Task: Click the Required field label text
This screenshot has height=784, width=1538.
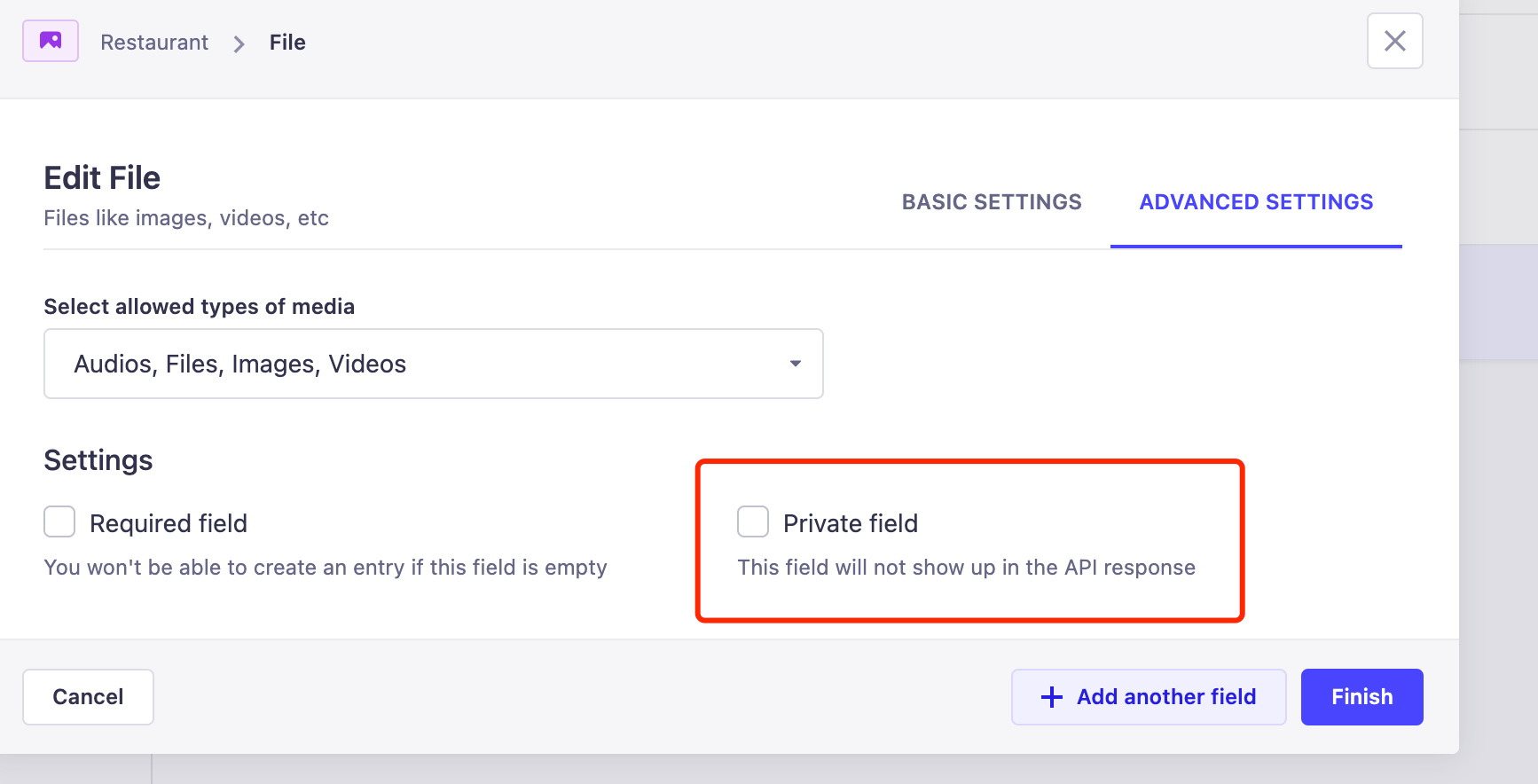Action: (x=168, y=522)
